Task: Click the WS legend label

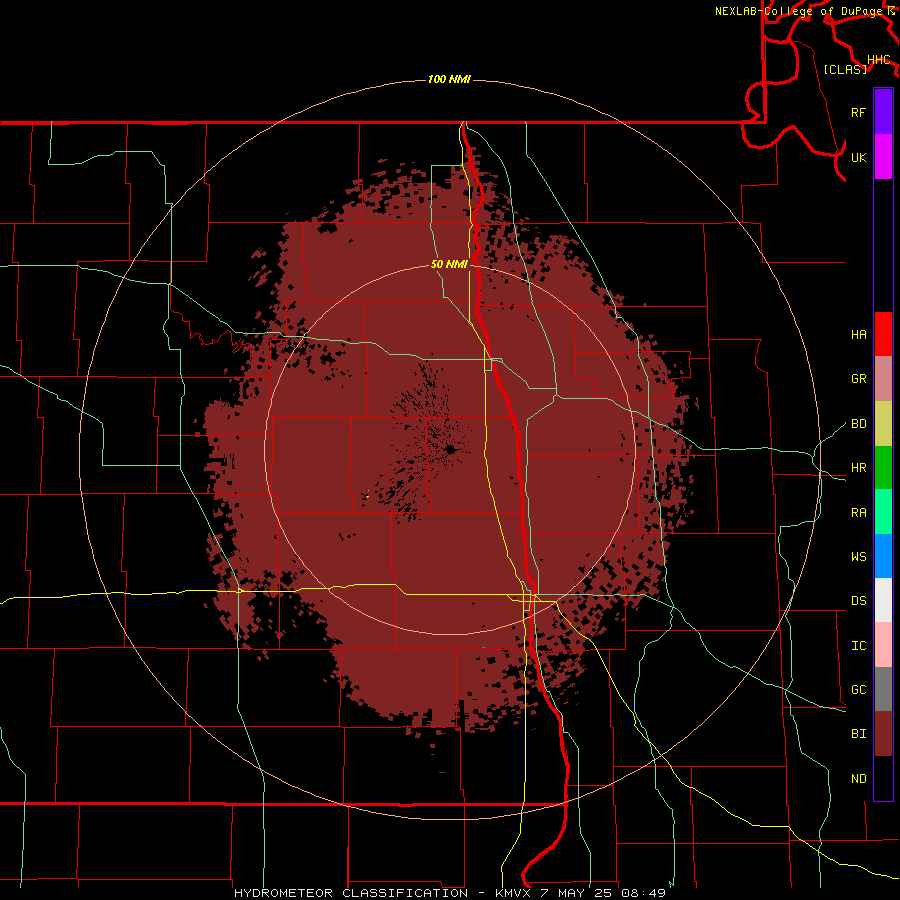Action: (x=858, y=557)
